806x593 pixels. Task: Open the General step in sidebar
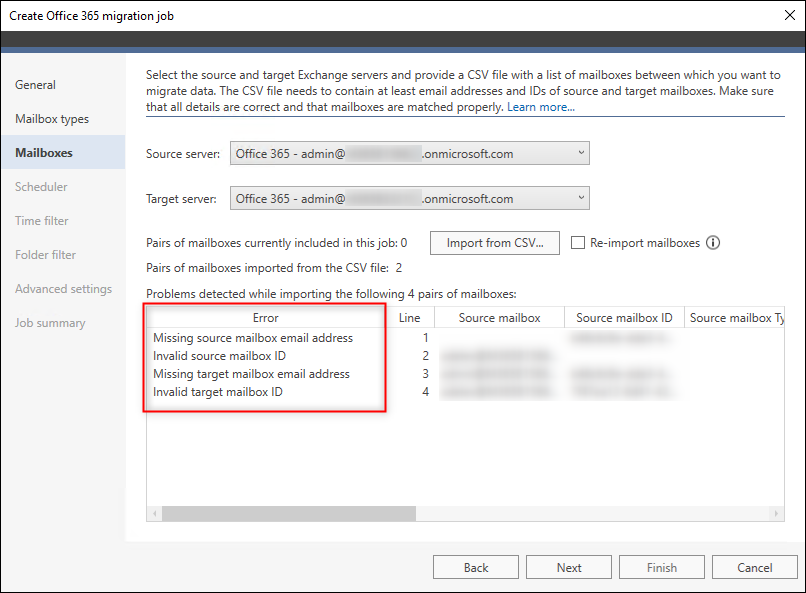[35, 85]
